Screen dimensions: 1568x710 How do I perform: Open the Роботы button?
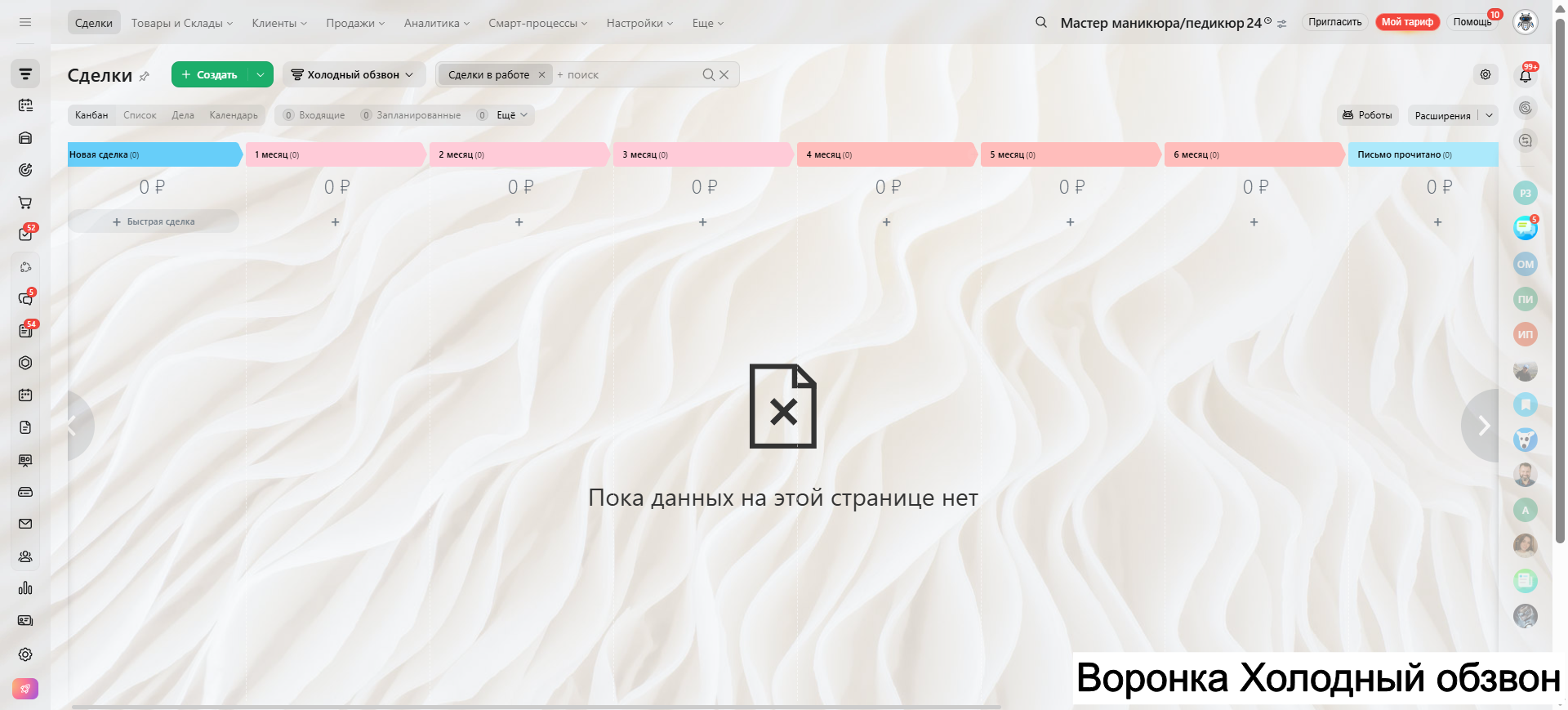[1368, 115]
